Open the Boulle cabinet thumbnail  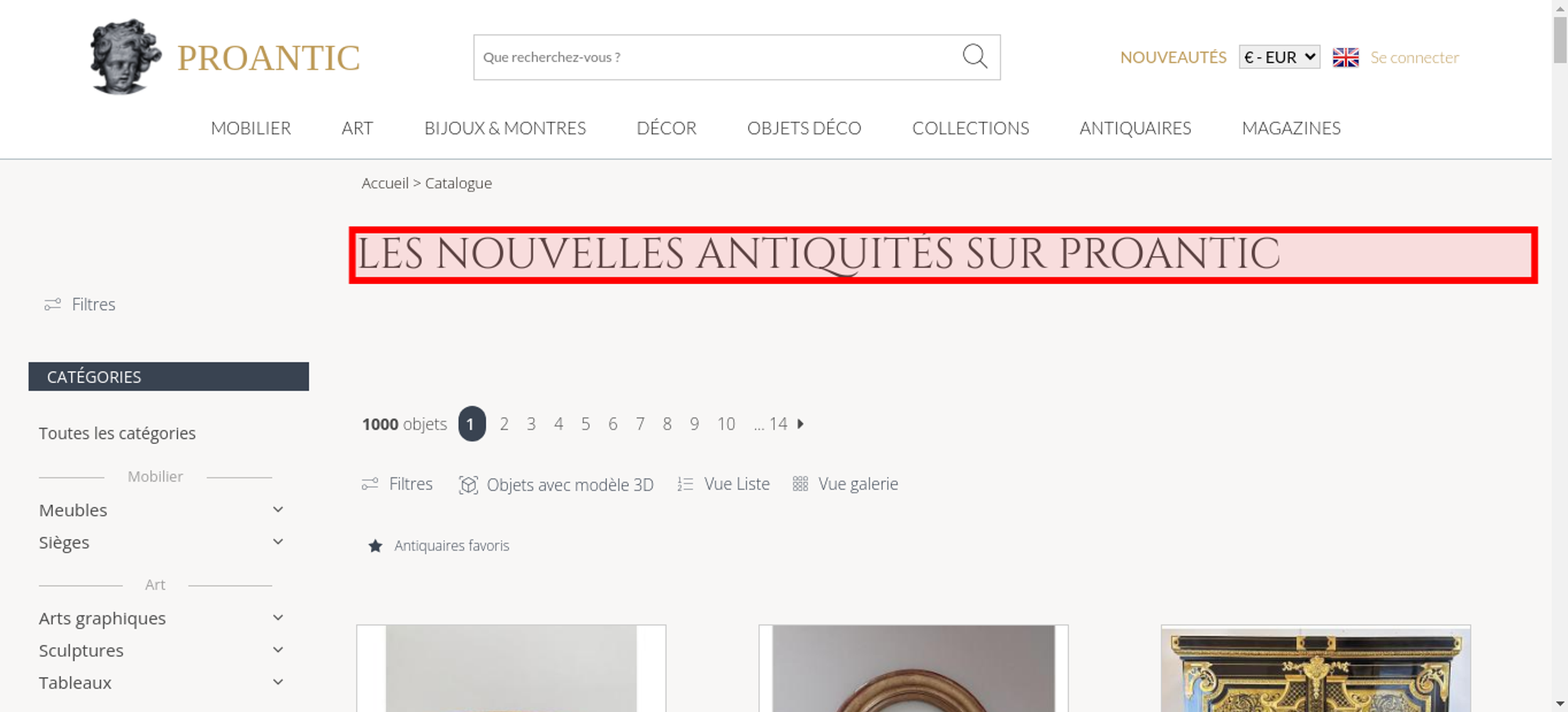[x=1316, y=669]
